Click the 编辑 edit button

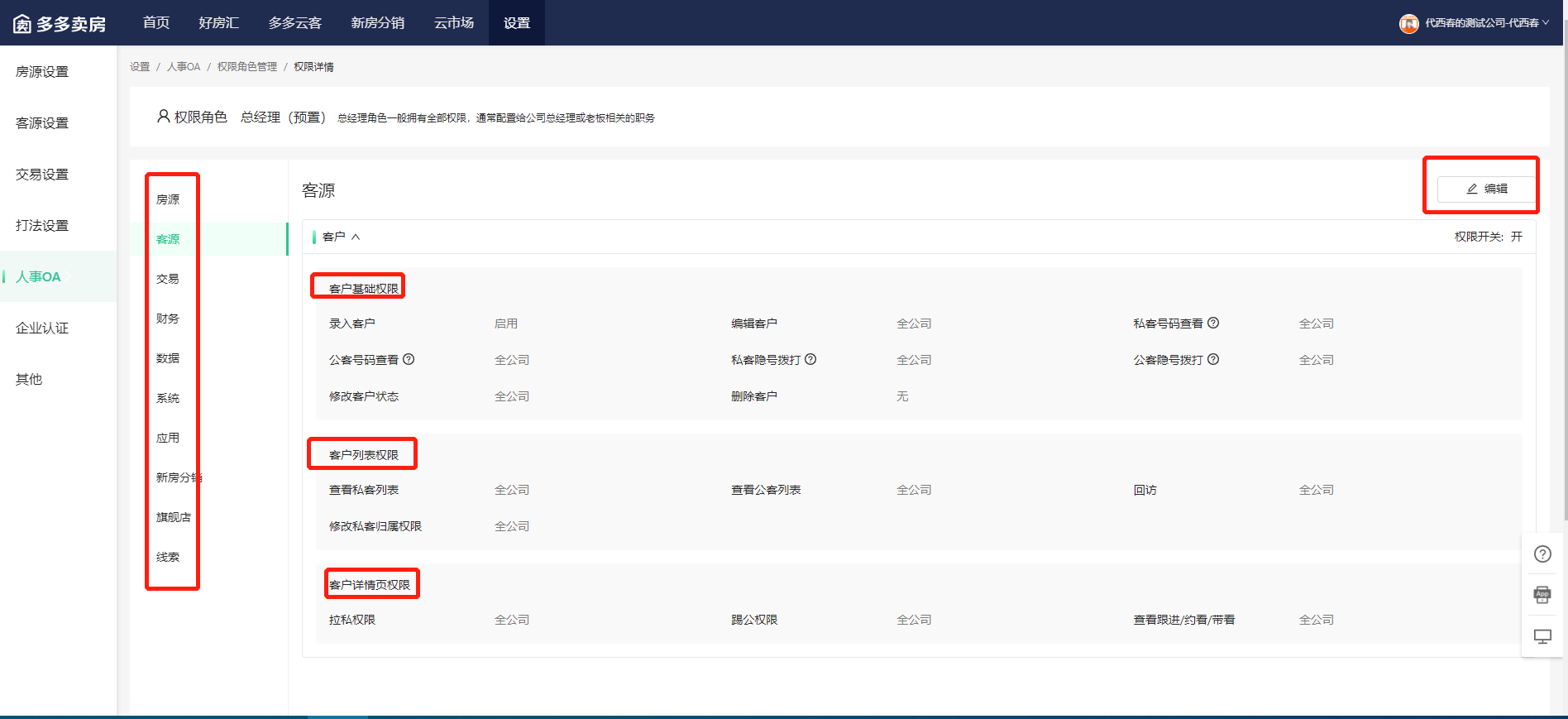pyautogui.click(x=1486, y=189)
